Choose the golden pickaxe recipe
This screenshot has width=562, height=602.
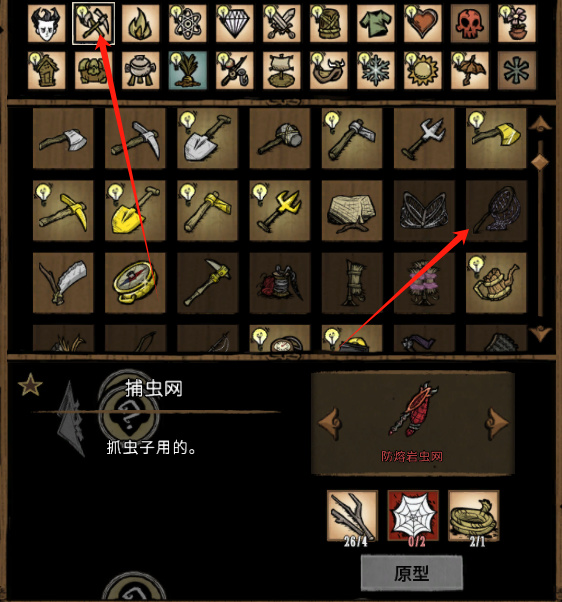[x=63, y=210]
